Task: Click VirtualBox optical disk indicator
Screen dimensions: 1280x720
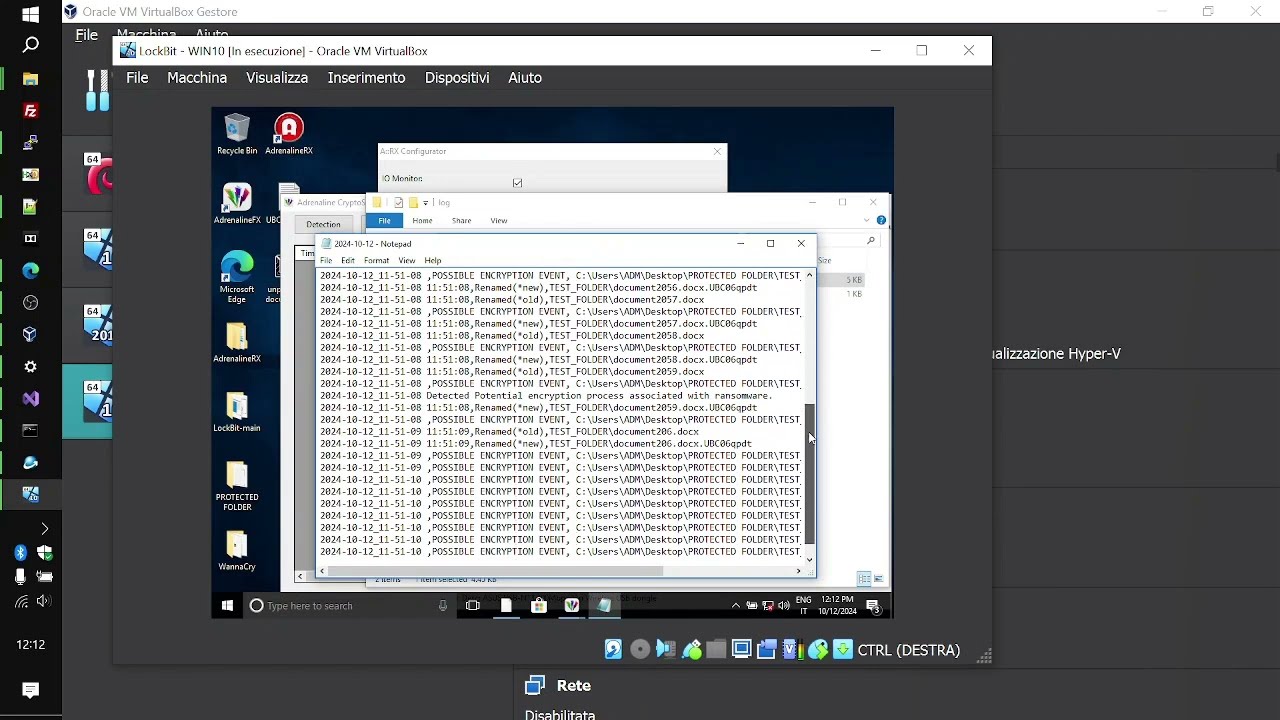Action: tap(640, 650)
